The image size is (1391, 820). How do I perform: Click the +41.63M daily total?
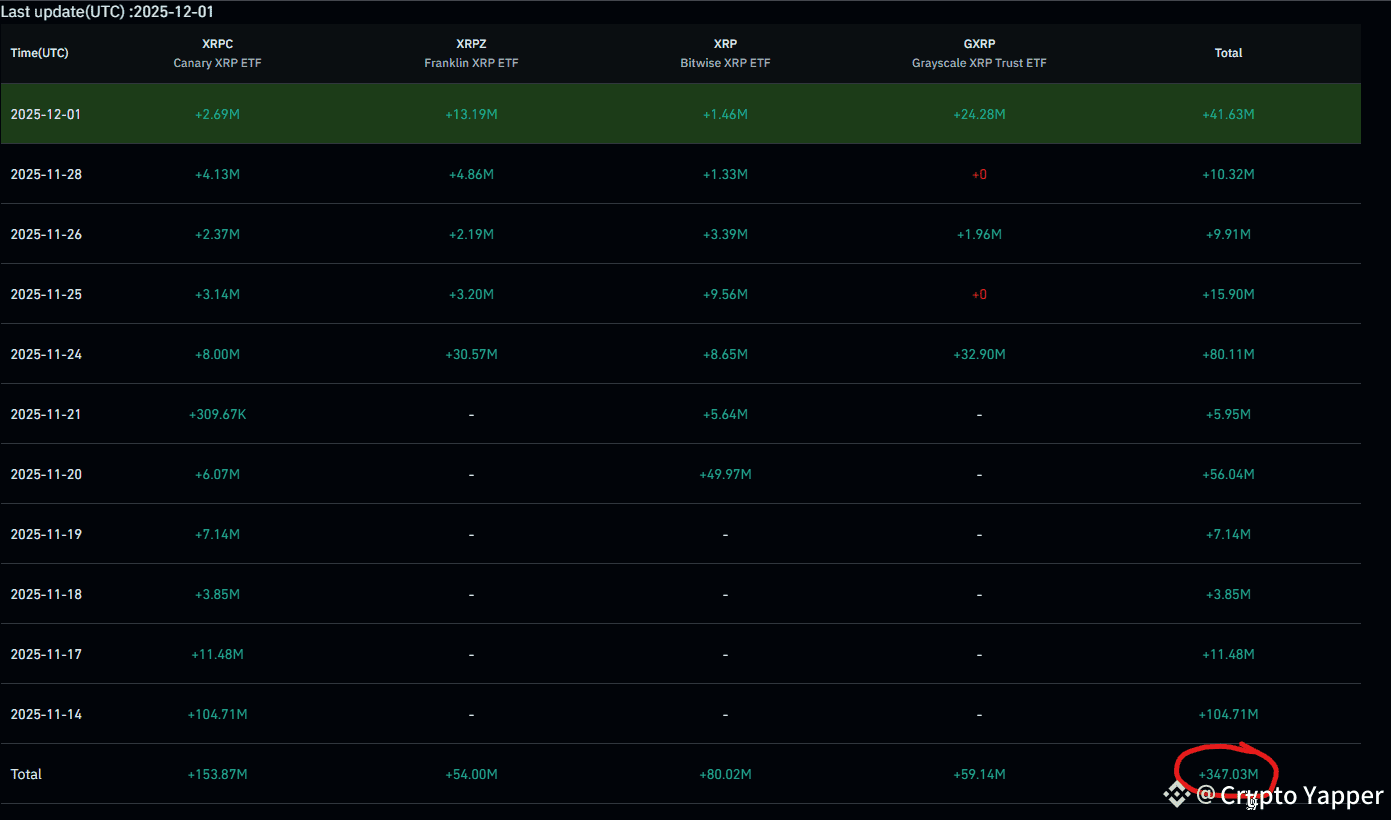[x=1228, y=114]
